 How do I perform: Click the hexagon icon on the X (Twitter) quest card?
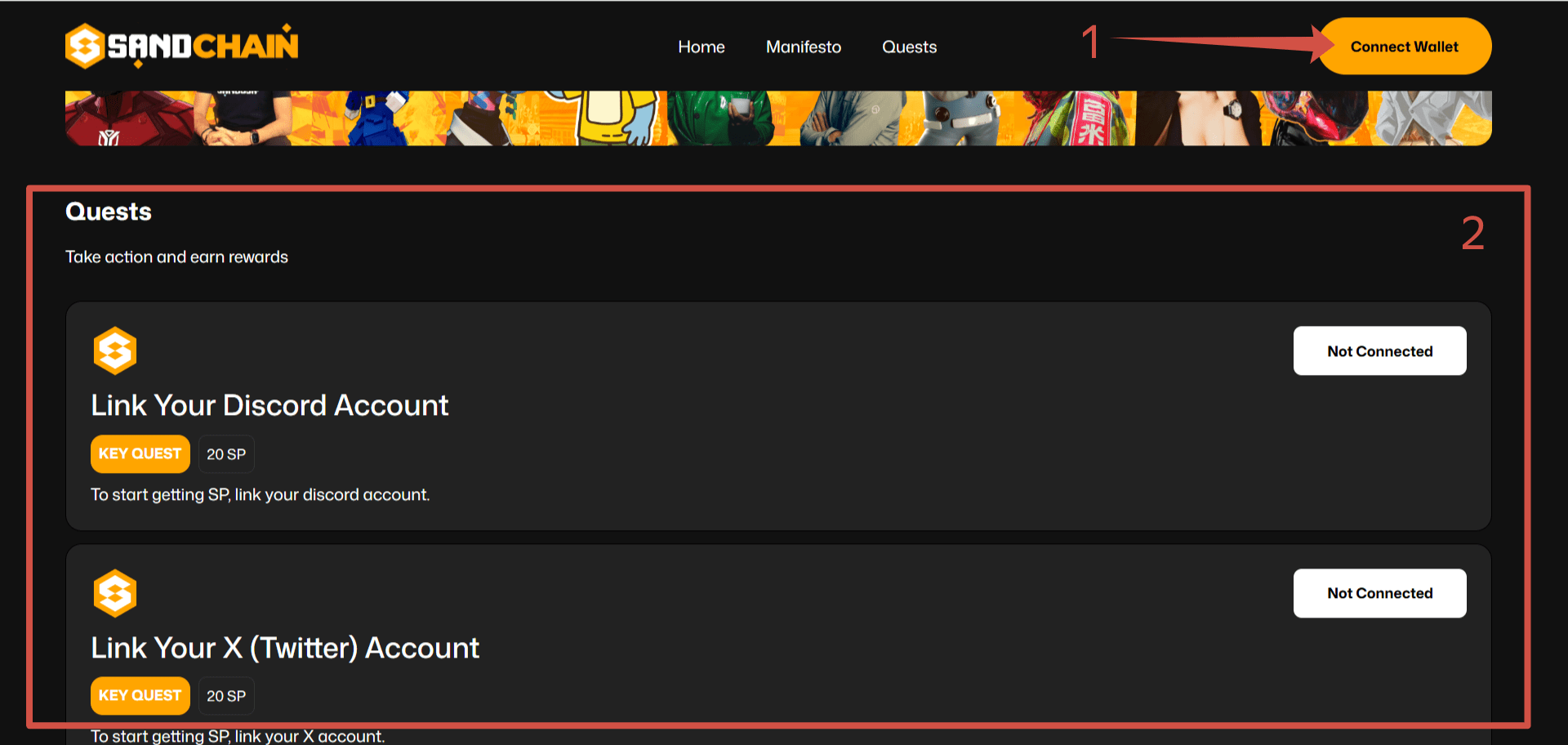pyautogui.click(x=114, y=593)
